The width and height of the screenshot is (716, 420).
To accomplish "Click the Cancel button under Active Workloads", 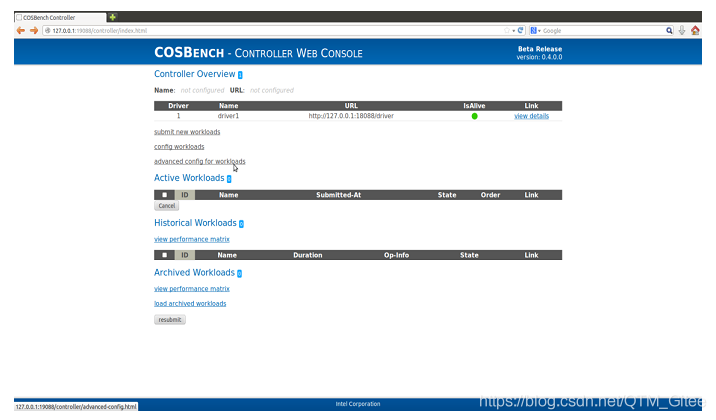I will click(167, 206).
